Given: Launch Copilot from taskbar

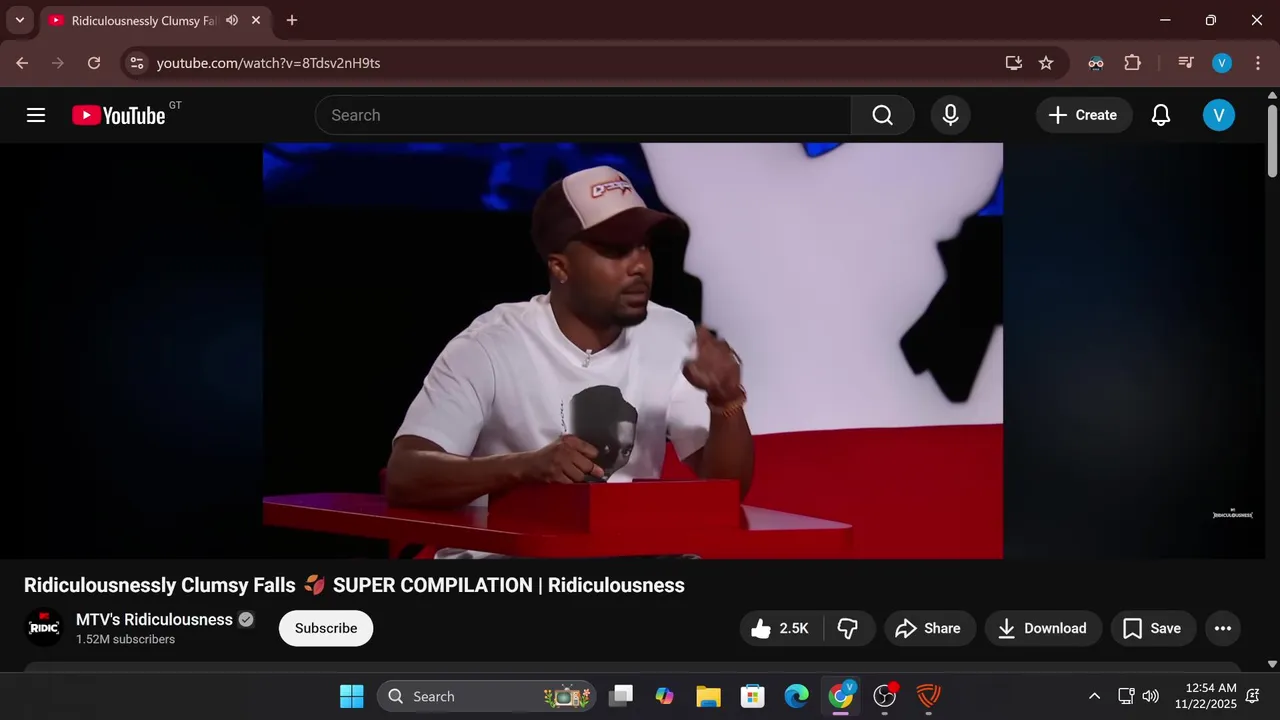Looking at the screenshot, I should (x=665, y=696).
